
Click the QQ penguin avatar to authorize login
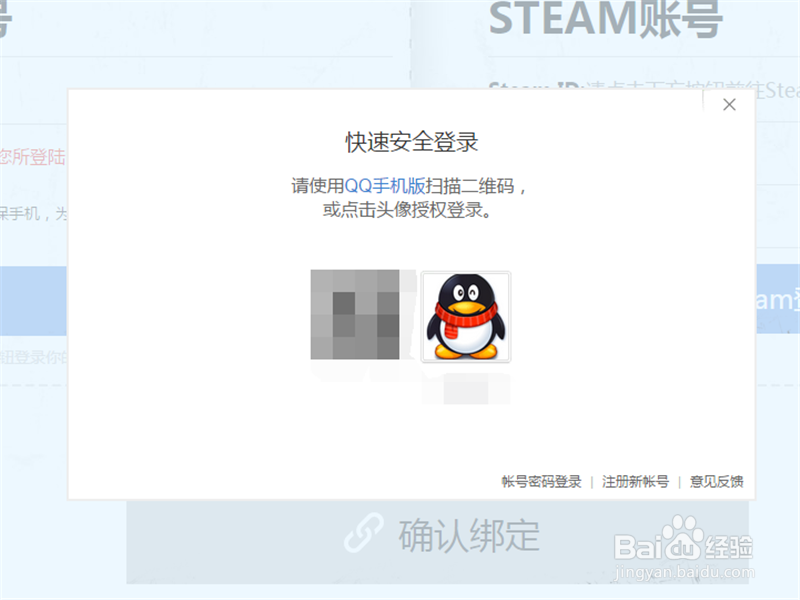coord(467,318)
